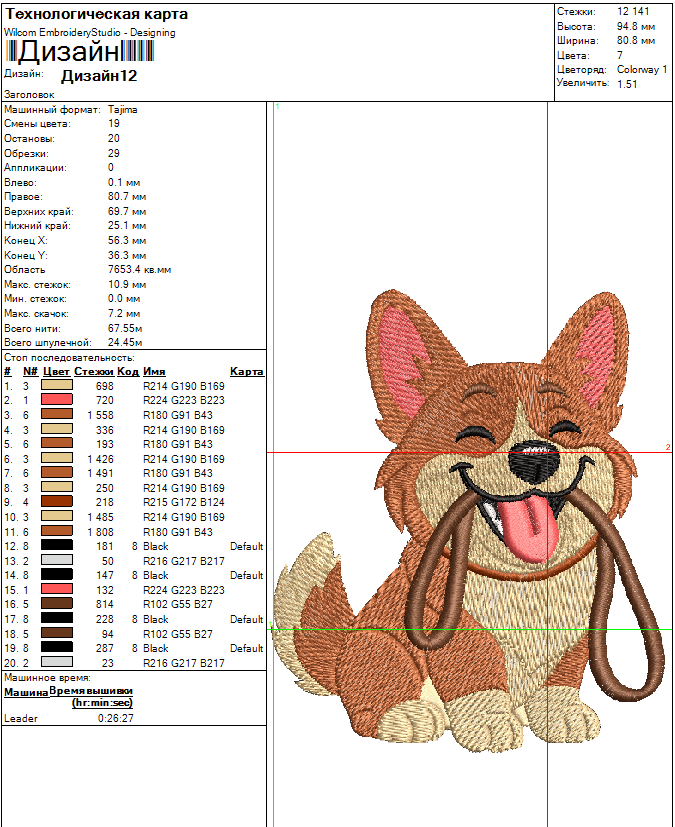675x827 pixels.
Task: Select the dark brown swatch in row 16
Action: tap(57, 603)
